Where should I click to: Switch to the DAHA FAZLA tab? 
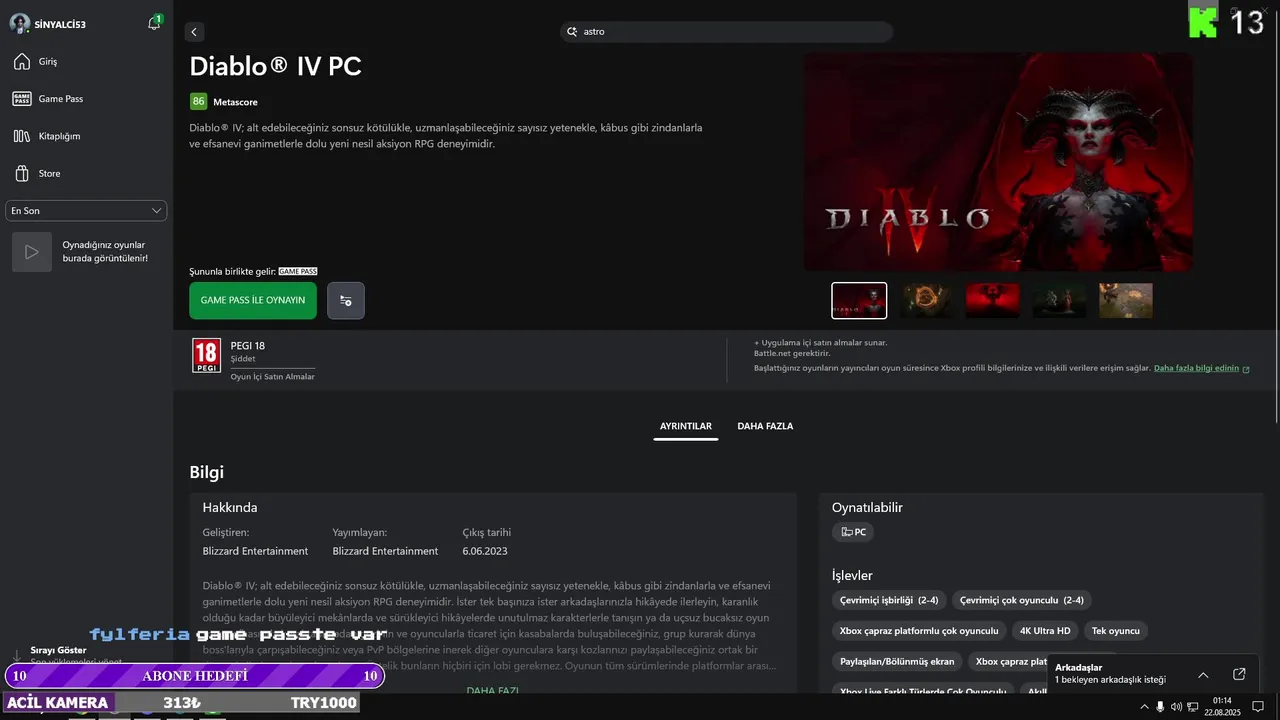click(x=765, y=426)
